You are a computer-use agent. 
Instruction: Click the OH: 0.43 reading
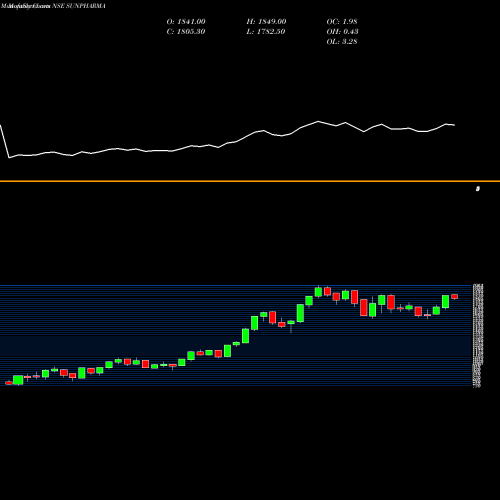pyautogui.click(x=342, y=31)
